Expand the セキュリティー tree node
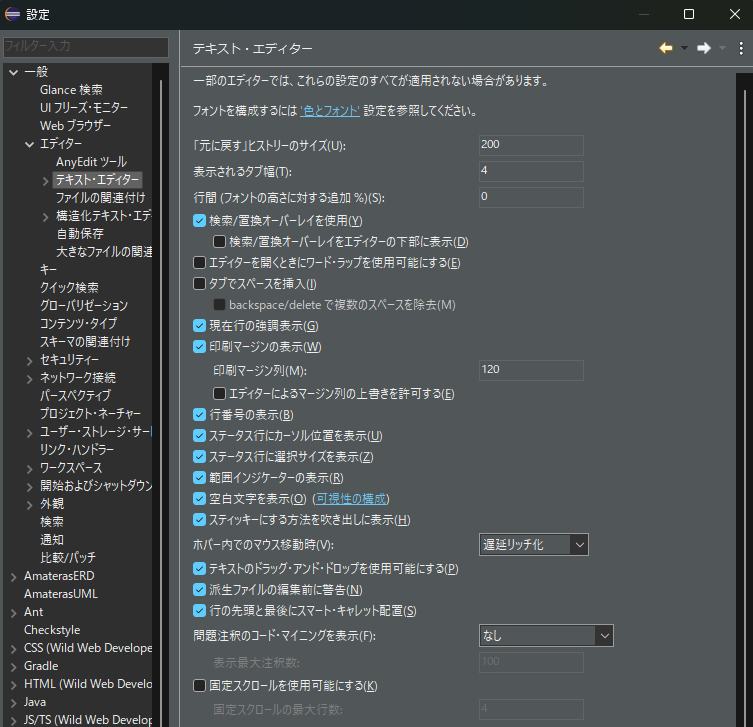The width and height of the screenshot is (753, 727). pyautogui.click(x=30, y=360)
